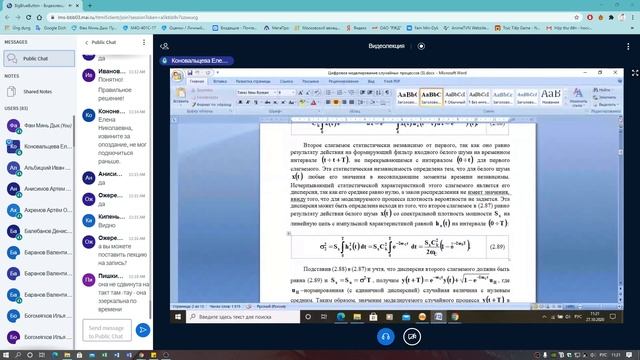Click Русский (Россия) in Word status bar
Screen dimensions: 640x360
(x=271, y=307)
